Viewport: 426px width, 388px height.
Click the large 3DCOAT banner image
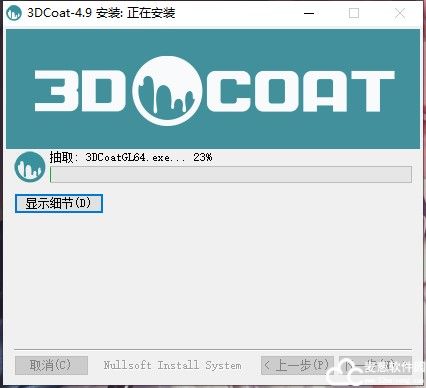[x=213, y=89]
